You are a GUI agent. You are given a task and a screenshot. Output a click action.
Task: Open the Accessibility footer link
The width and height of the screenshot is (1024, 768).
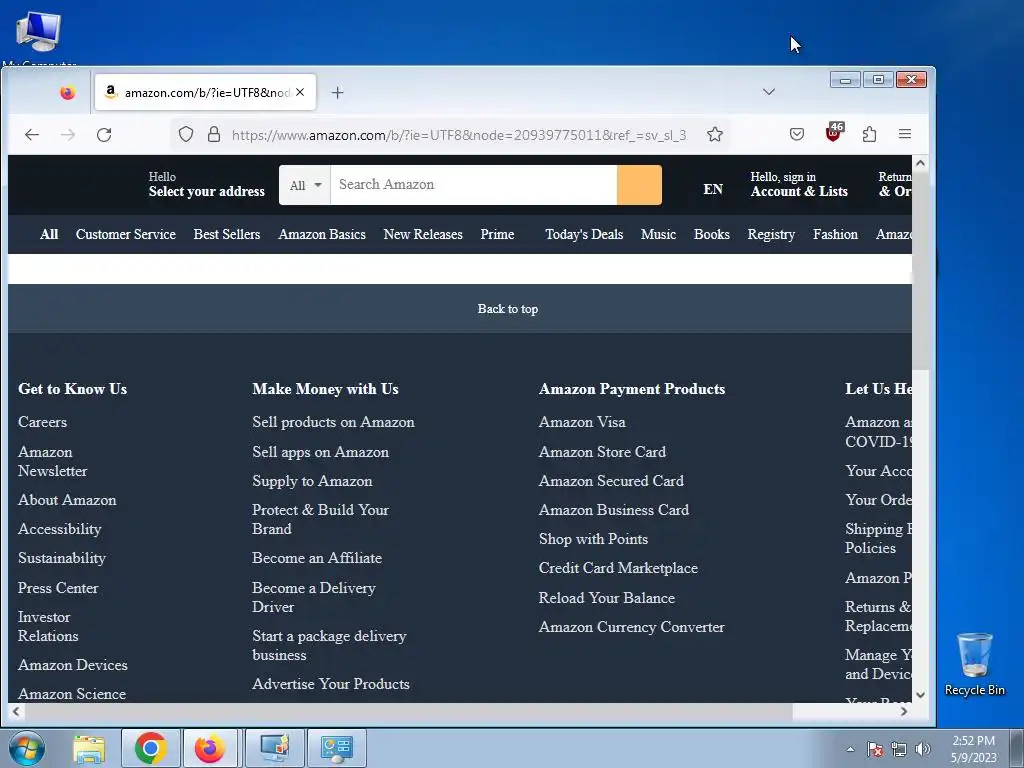(59, 530)
